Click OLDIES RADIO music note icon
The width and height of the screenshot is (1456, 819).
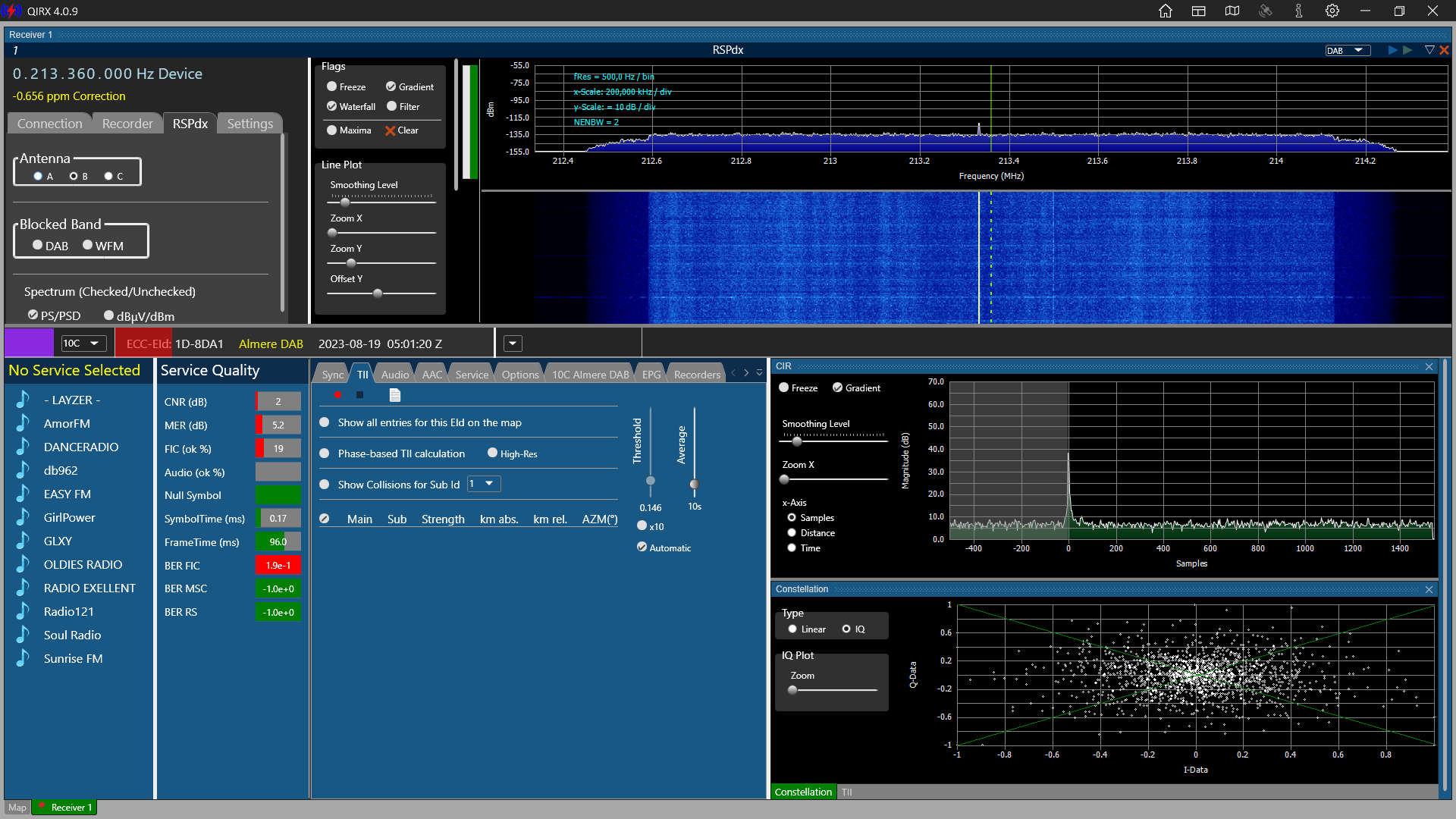23,563
